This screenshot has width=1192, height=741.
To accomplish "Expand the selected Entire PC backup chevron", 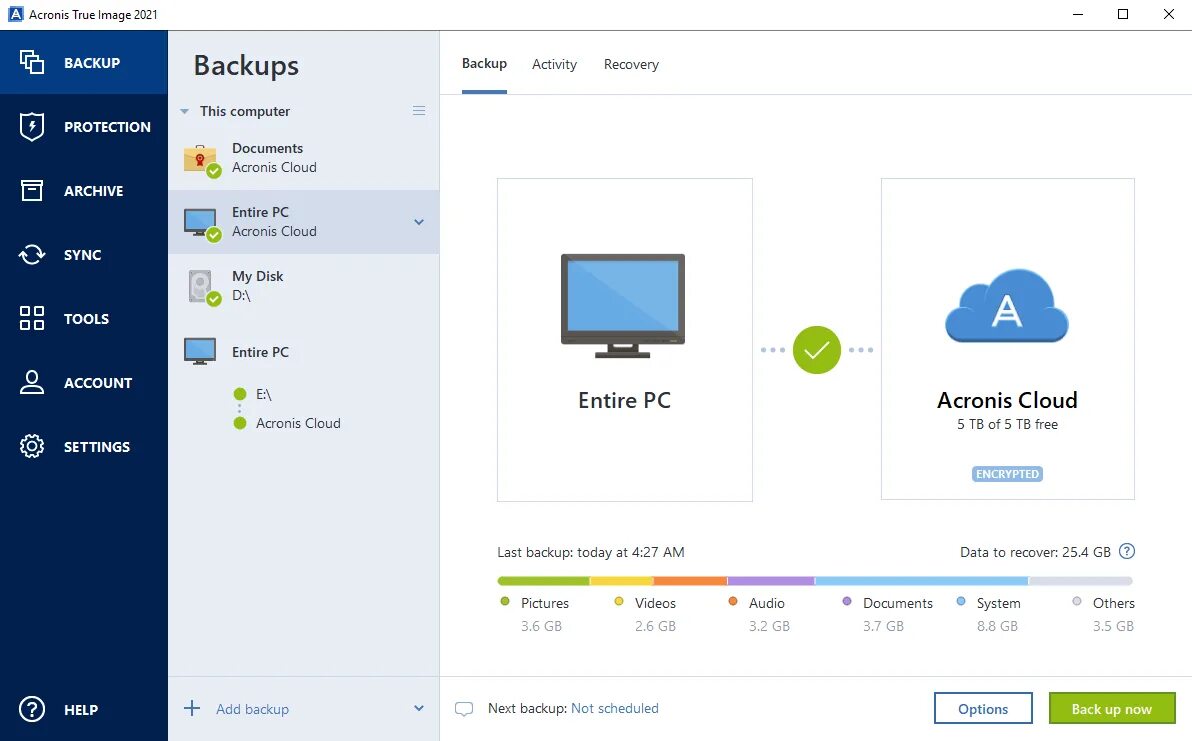I will click(x=419, y=222).
